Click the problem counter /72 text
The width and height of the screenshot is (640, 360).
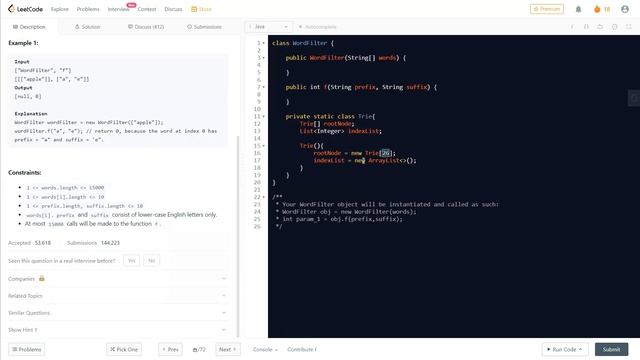pos(199,349)
